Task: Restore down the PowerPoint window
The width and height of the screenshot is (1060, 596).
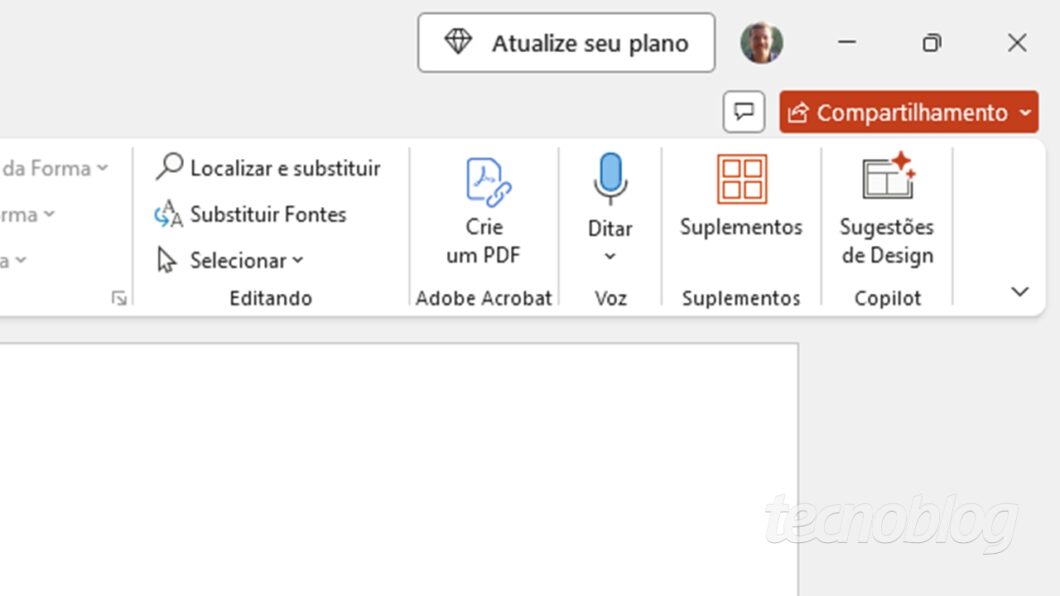Action: tap(932, 43)
